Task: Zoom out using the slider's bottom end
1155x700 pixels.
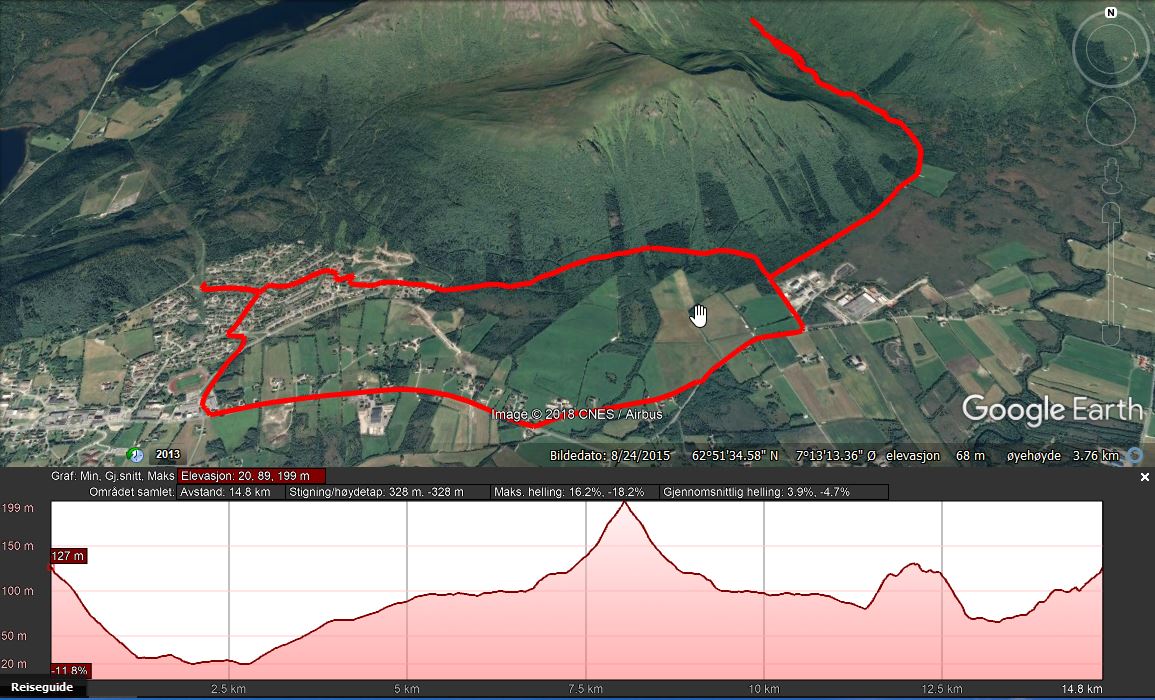Action: [1111, 335]
